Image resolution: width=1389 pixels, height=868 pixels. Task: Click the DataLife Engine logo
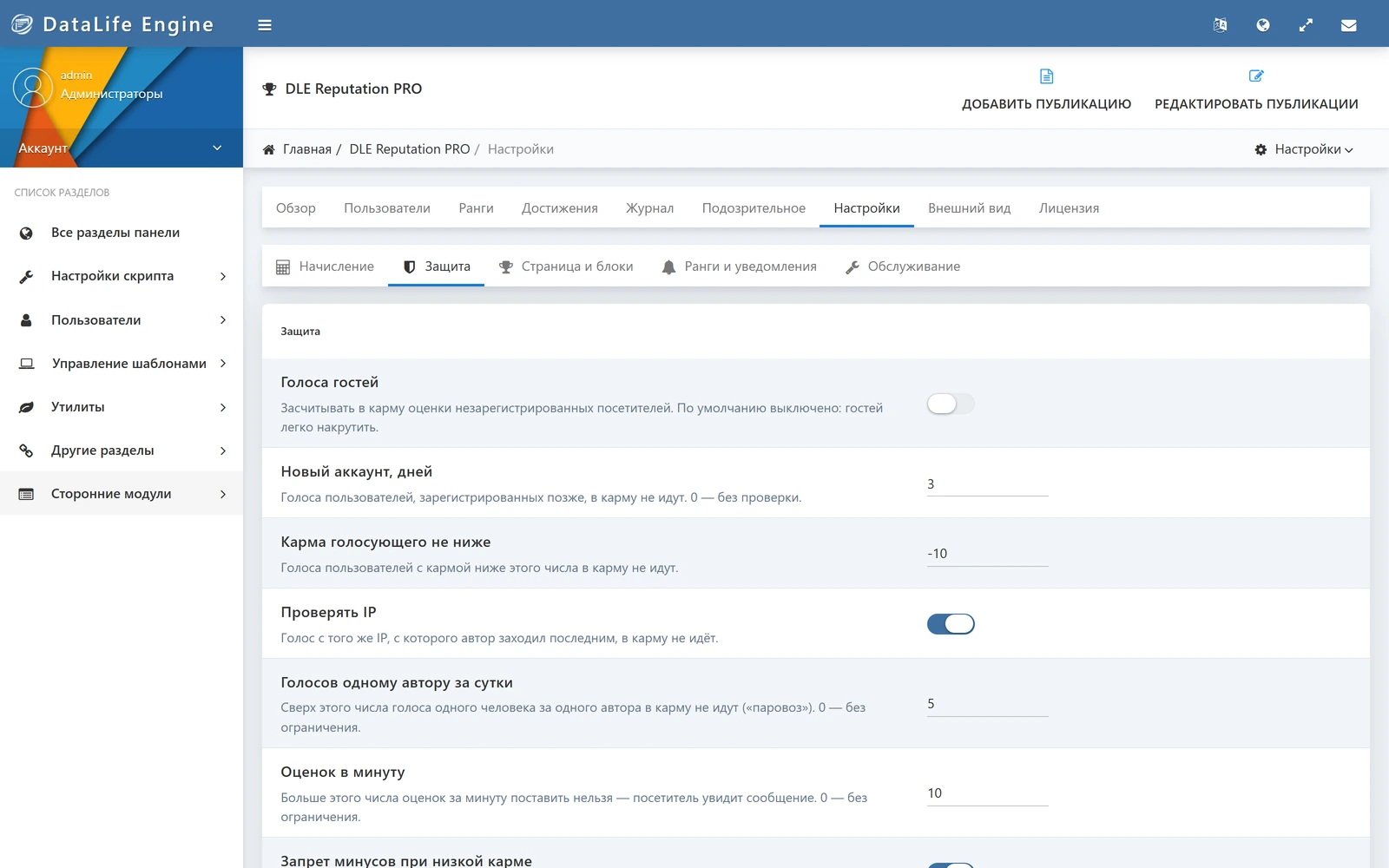click(113, 24)
